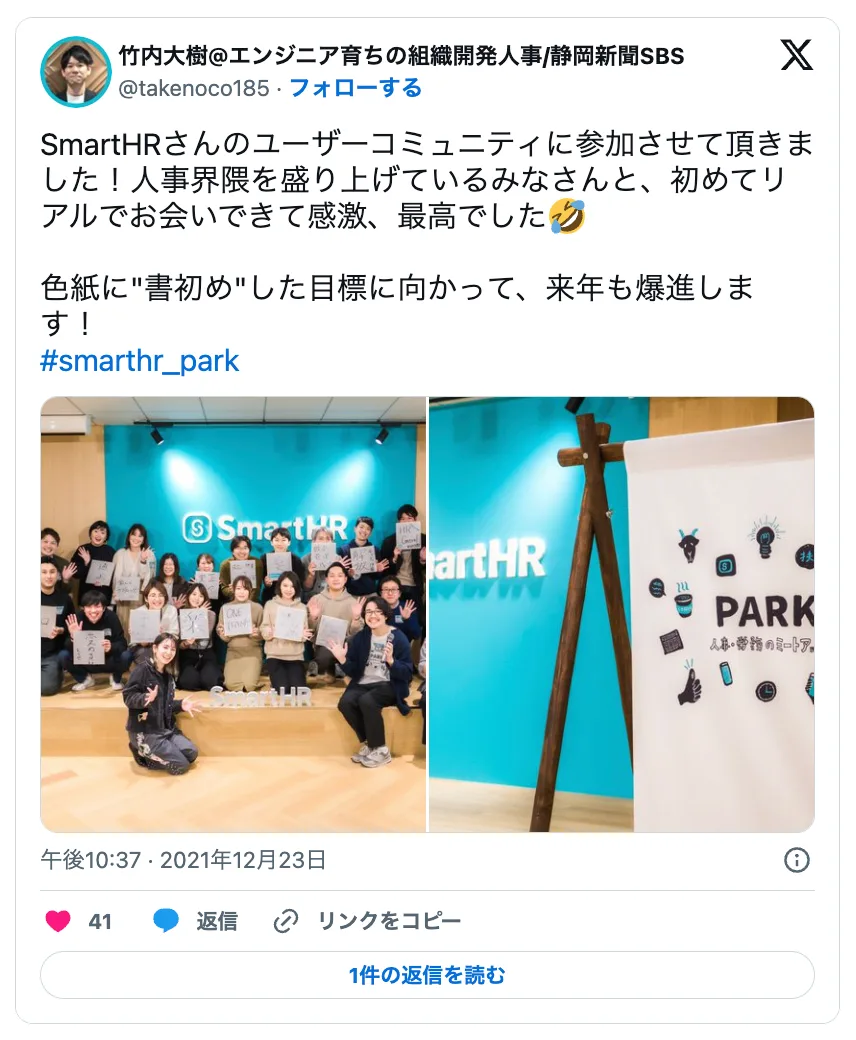This screenshot has width=856, height=1040.
Task: Open the timestamp 午後10:37 · 2021年12月23日
Action: pyautogui.click(x=184, y=860)
